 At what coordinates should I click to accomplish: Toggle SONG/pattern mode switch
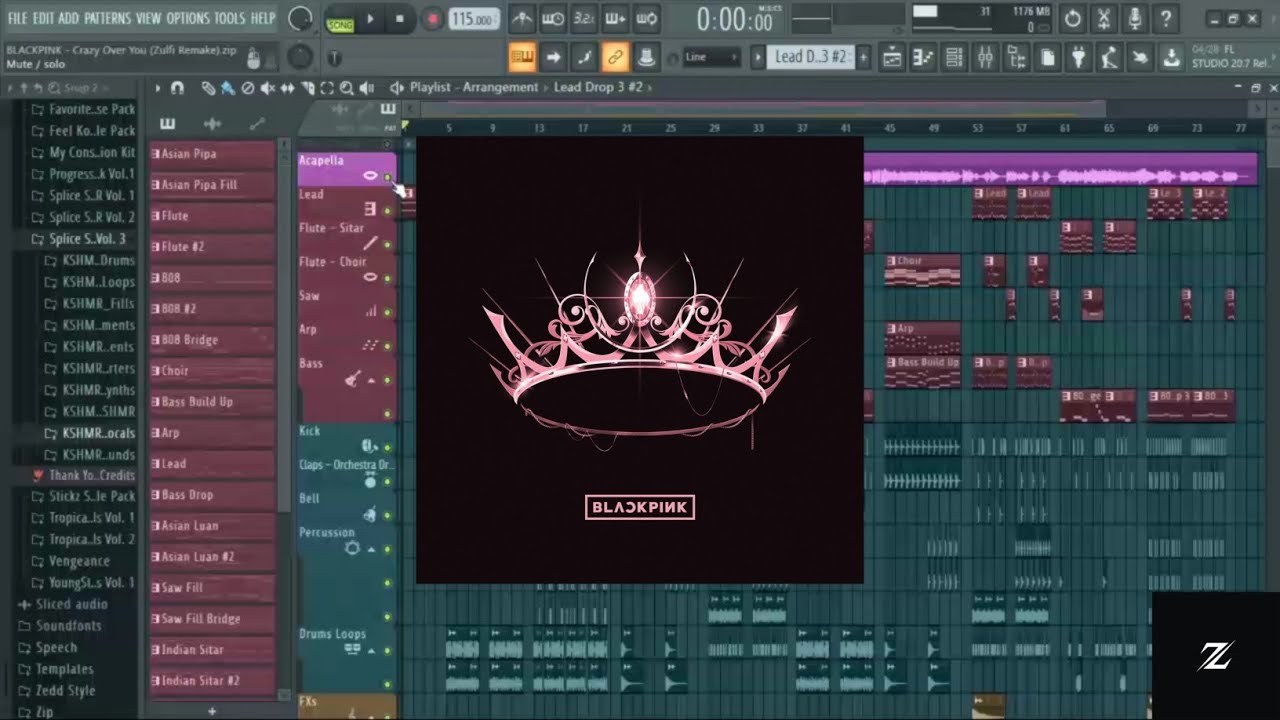click(339, 23)
